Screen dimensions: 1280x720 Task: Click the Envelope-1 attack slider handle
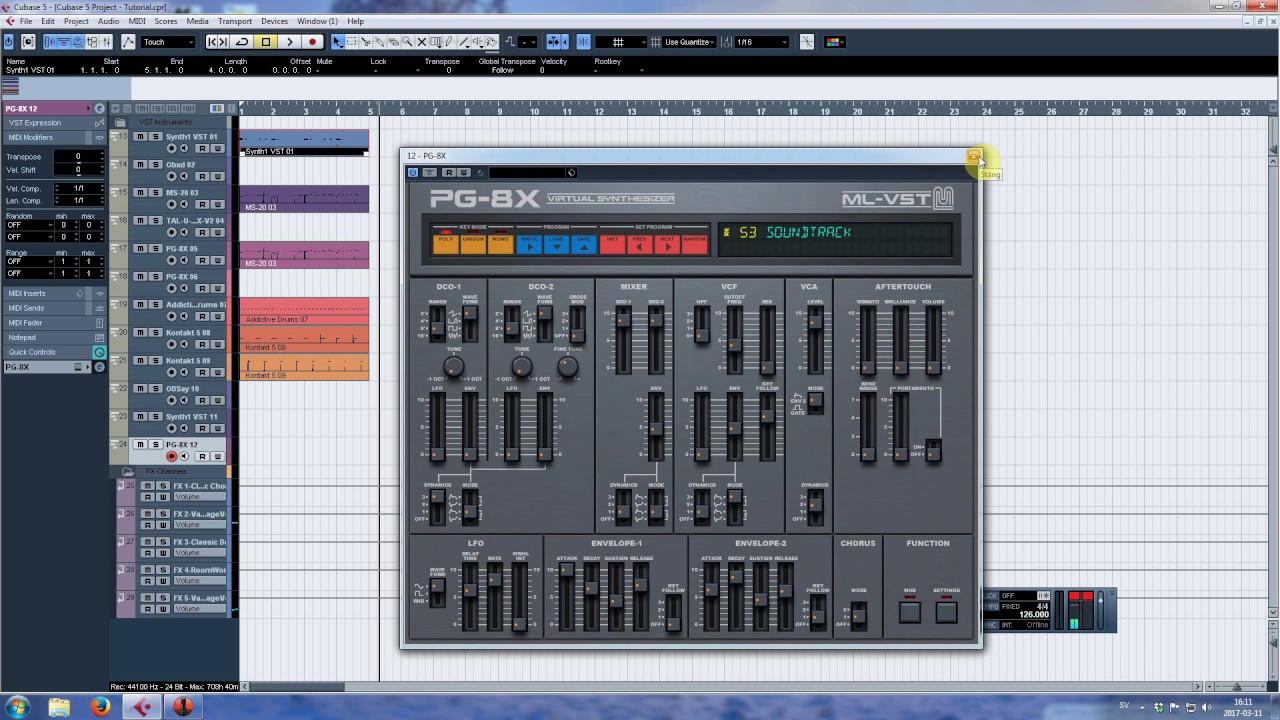tap(566, 571)
